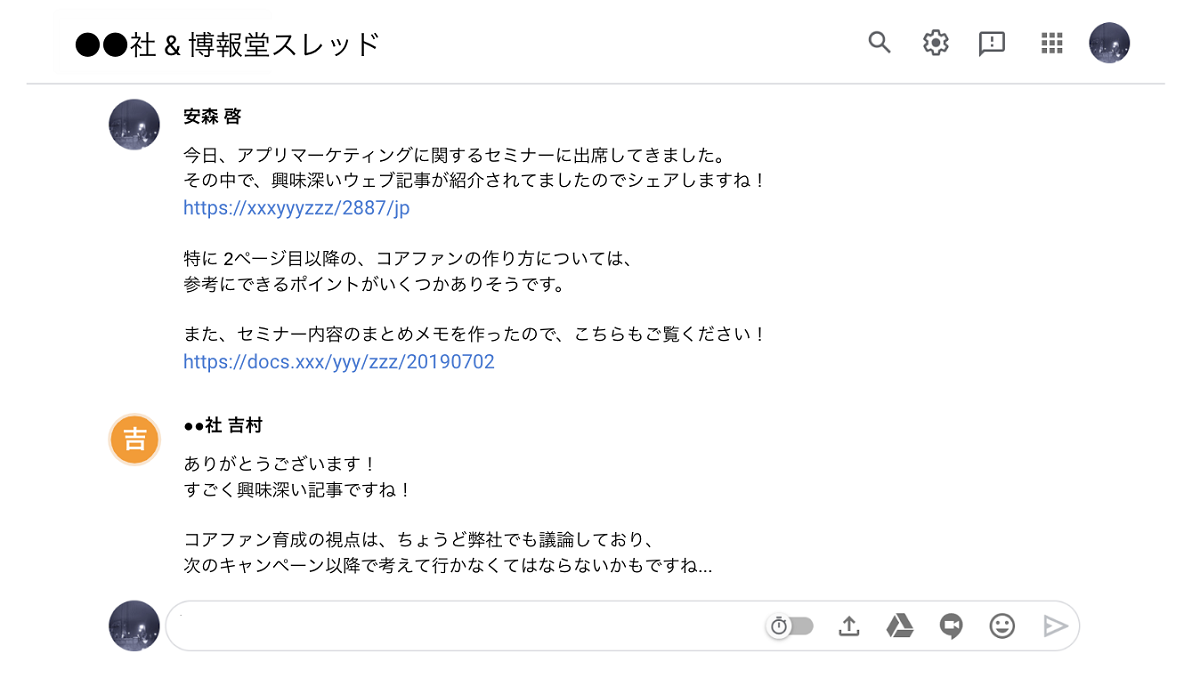Open the emoji picker
This screenshot has height=678, width=1200.
tap(1002, 626)
